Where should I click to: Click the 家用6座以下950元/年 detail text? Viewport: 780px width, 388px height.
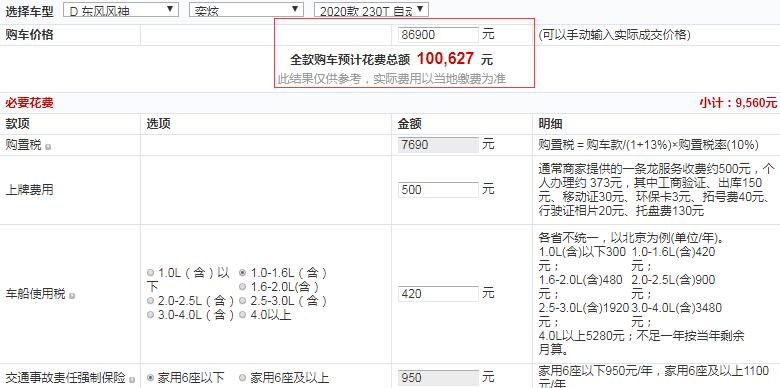[654, 377]
